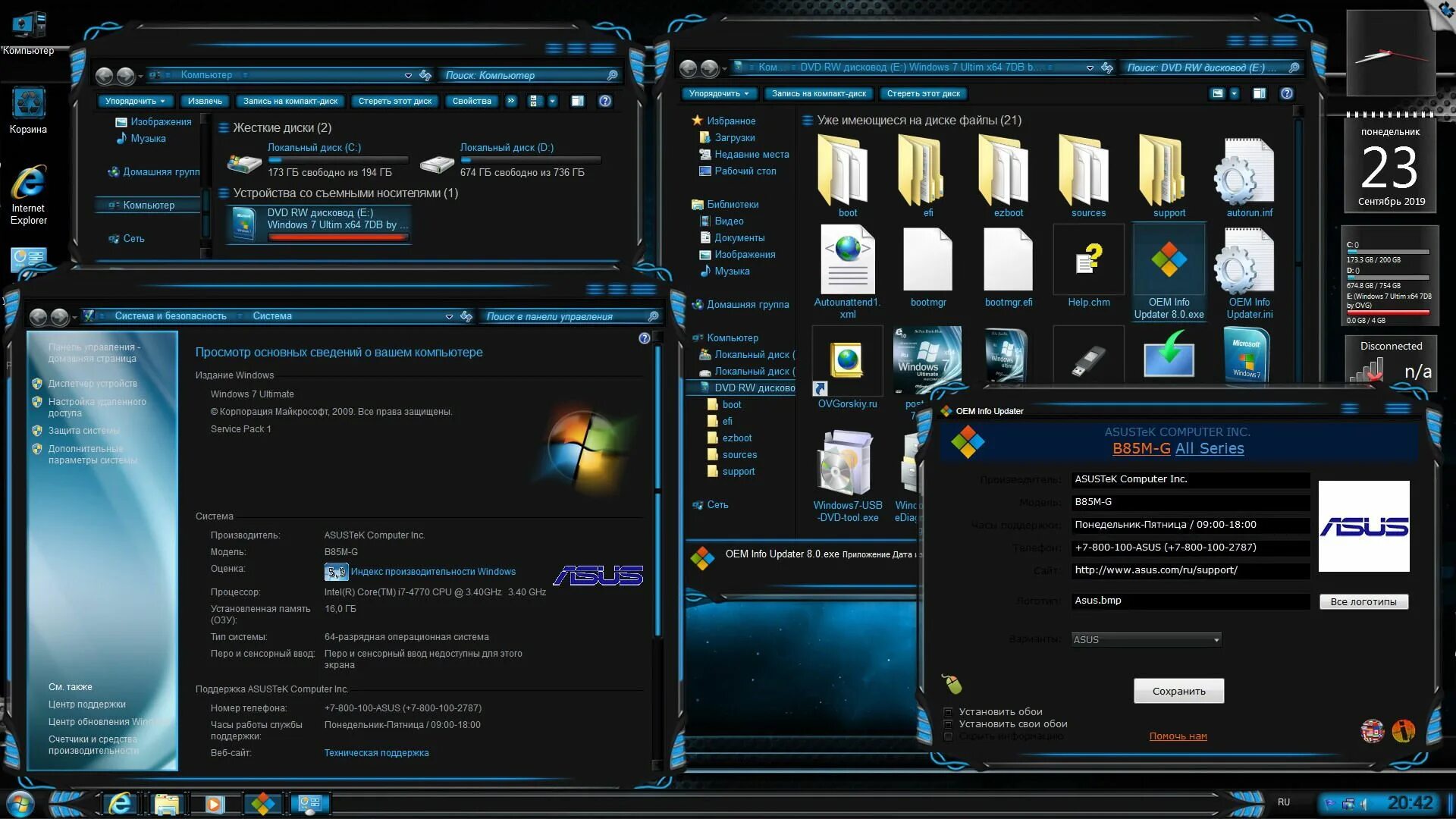1456x819 pixels.
Task: Click the language flags icon in OEM Info Updater
Action: (1372, 730)
